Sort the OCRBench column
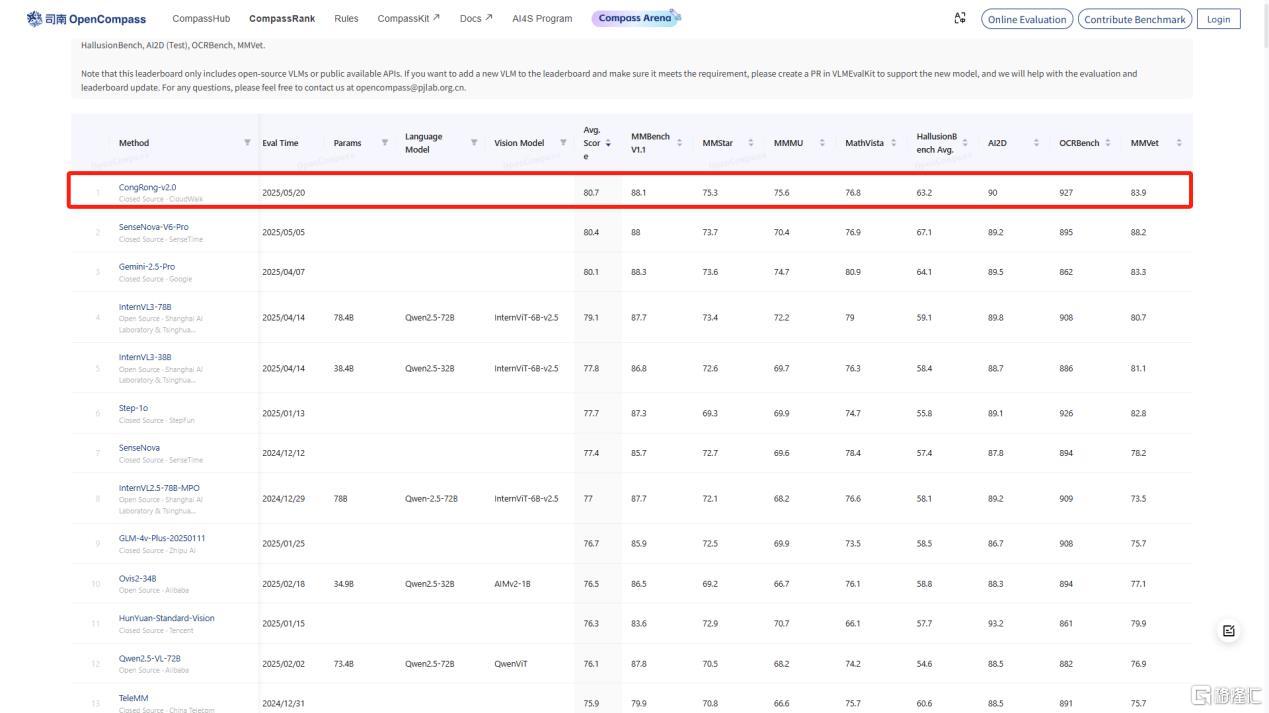 pos(1108,143)
